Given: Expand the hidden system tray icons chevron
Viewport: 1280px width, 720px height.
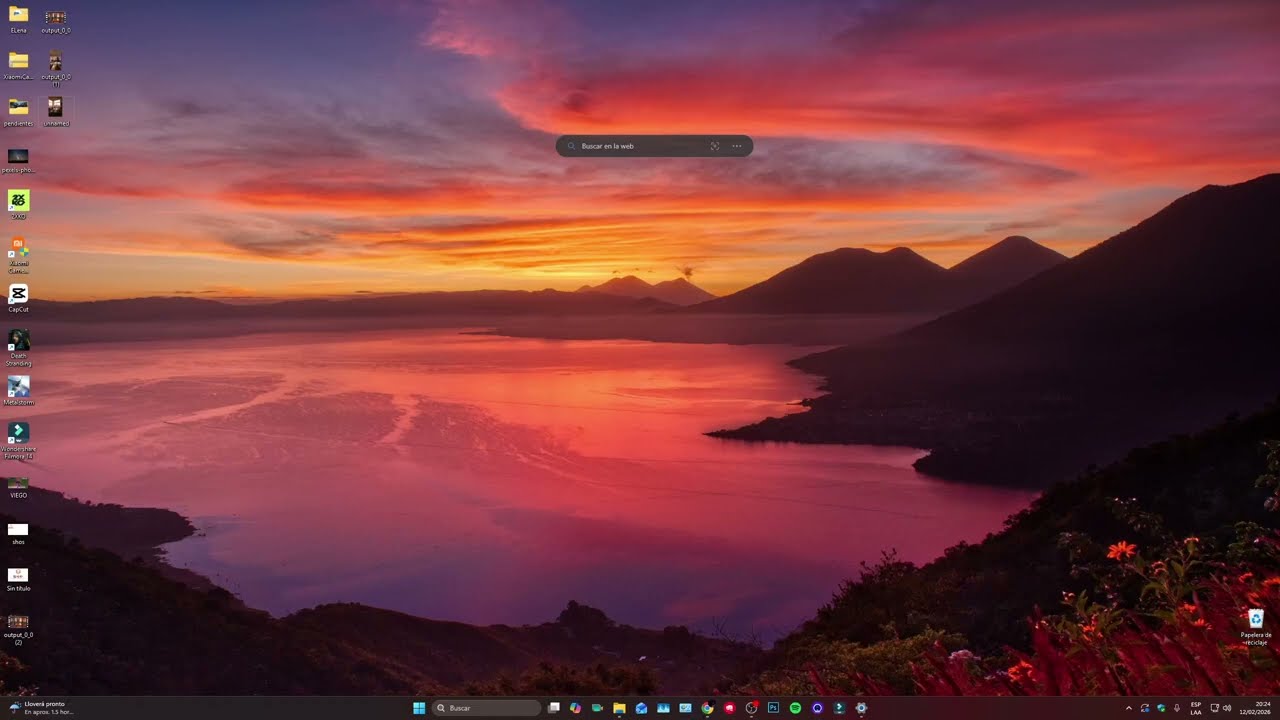Looking at the screenshot, I should [x=1129, y=708].
